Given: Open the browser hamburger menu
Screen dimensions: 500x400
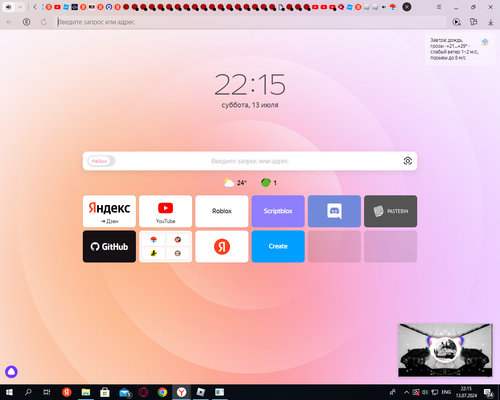Looking at the screenshot, I should (x=439, y=7).
